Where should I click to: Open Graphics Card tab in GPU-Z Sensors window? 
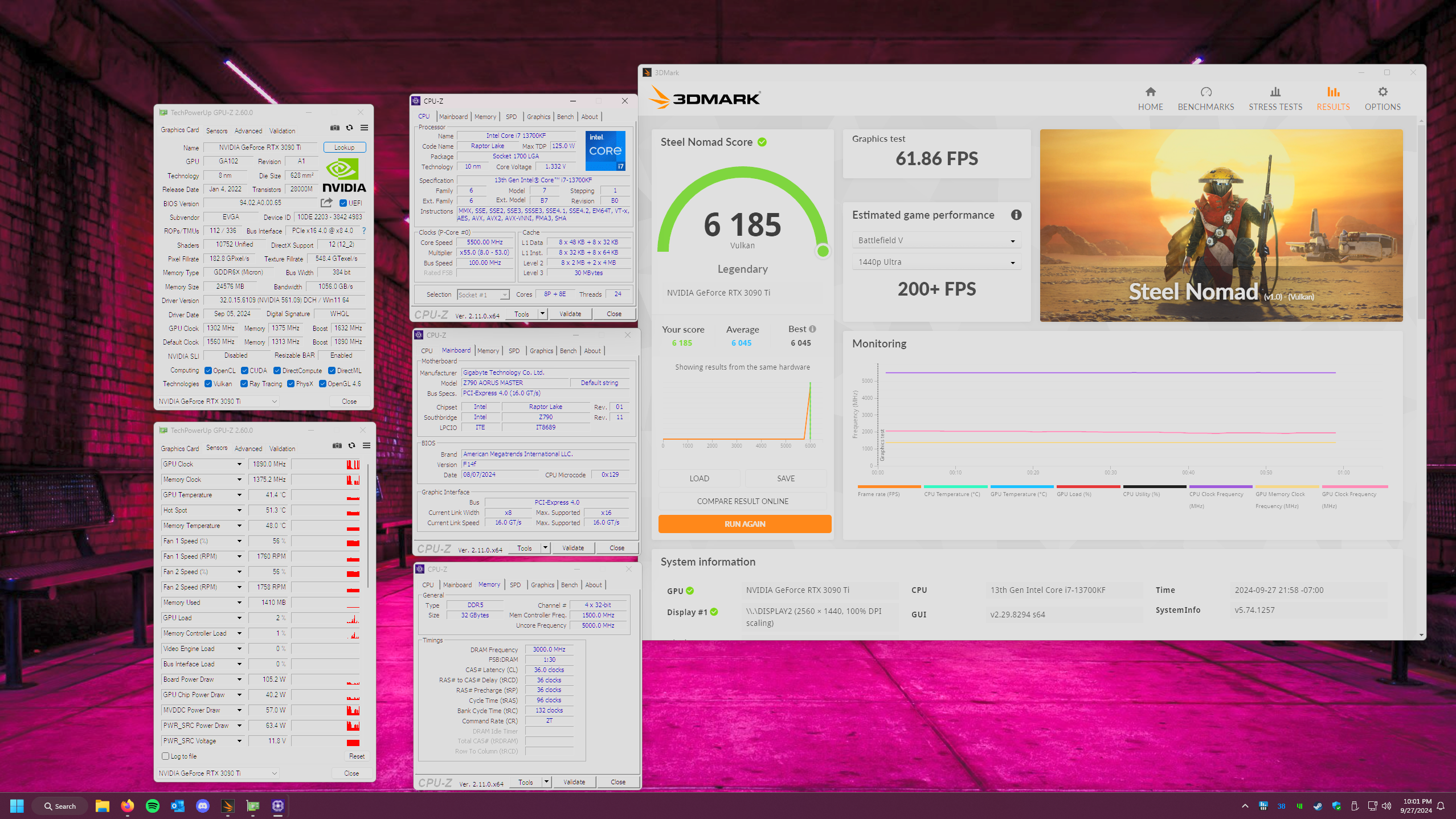click(x=179, y=449)
